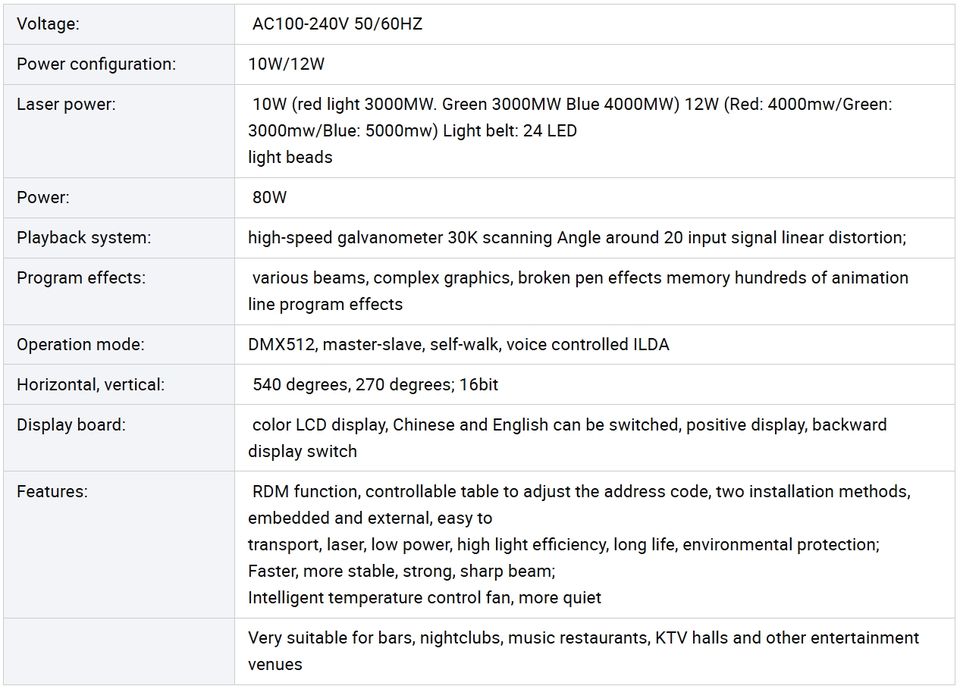
Task: Select the red light 3000MW text line
Action: [572, 104]
